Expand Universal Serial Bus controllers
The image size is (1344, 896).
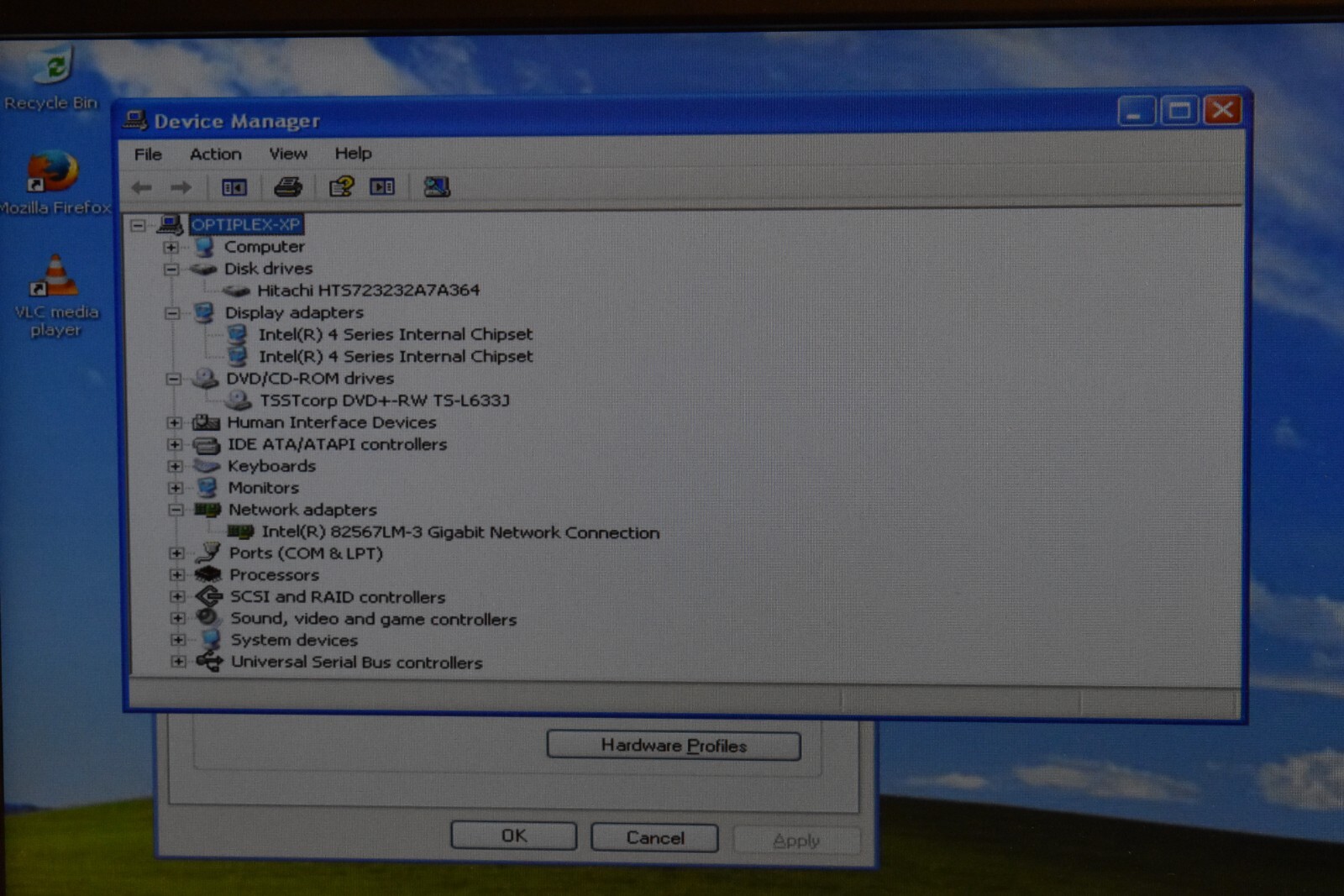178,663
